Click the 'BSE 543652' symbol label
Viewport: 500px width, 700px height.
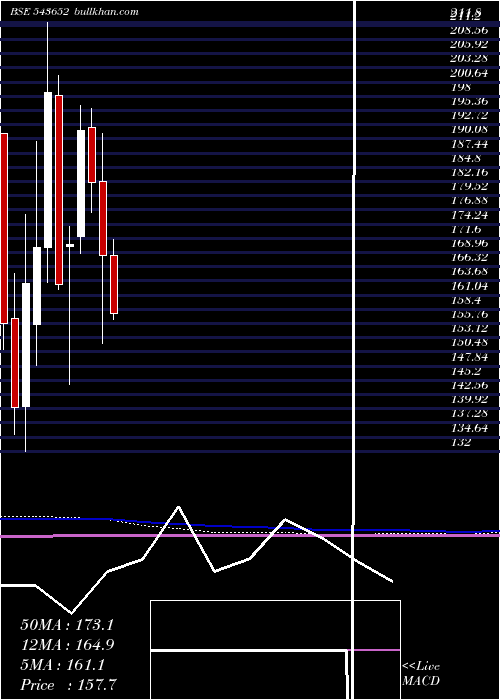pos(39,12)
